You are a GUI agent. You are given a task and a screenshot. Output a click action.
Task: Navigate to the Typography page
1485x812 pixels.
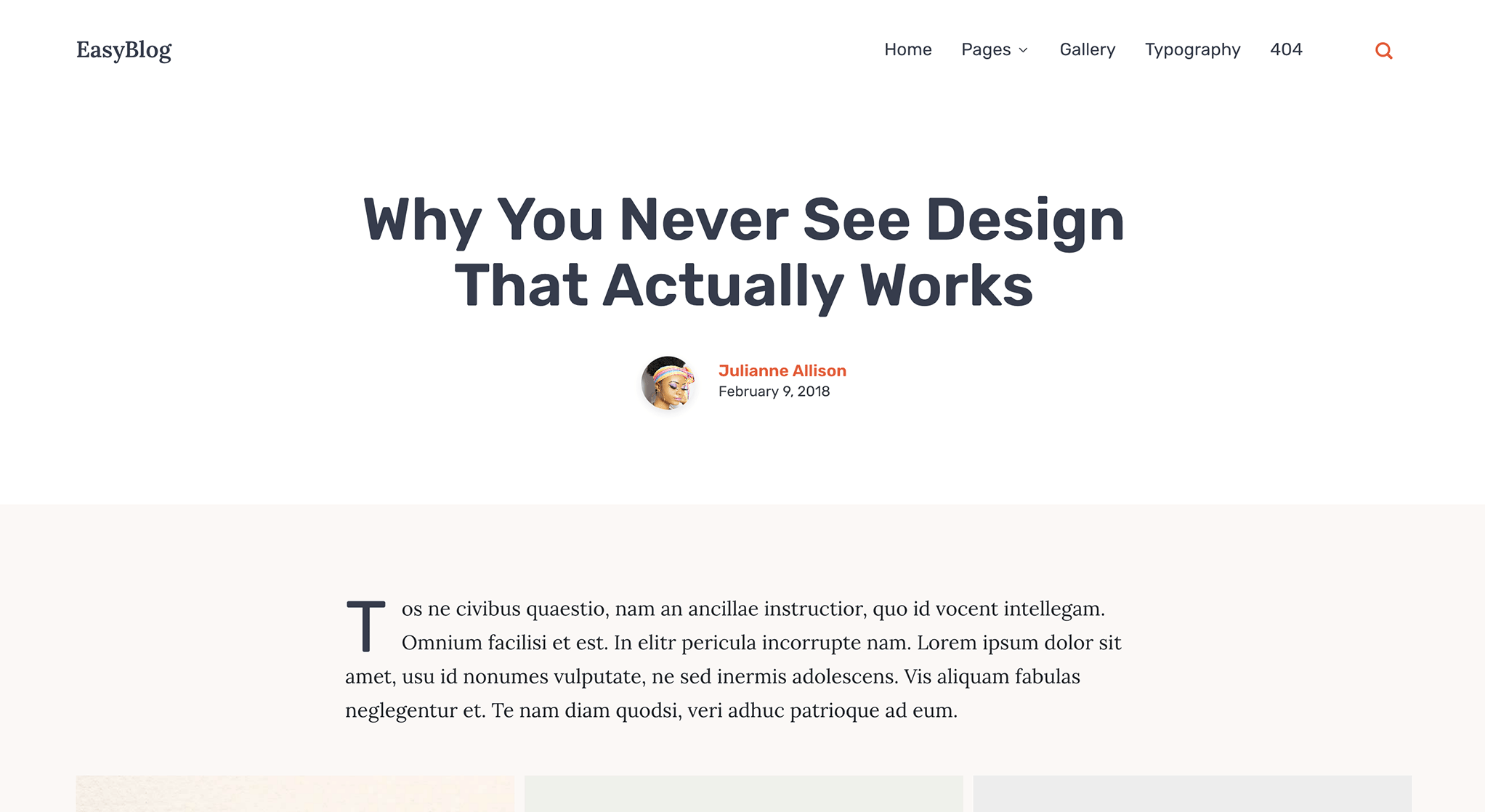pos(1192,49)
